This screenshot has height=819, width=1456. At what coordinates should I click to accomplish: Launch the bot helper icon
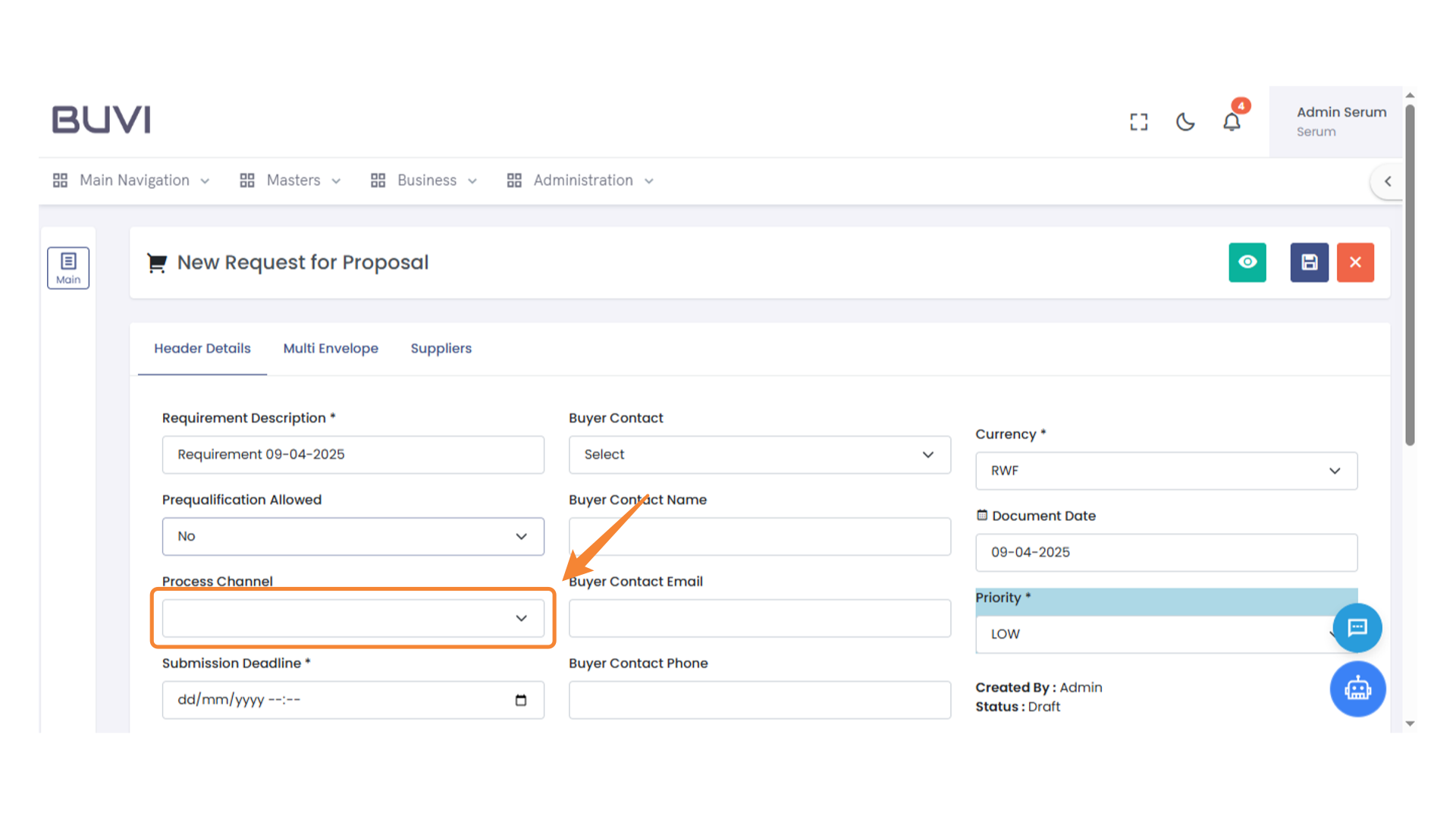coord(1357,689)
